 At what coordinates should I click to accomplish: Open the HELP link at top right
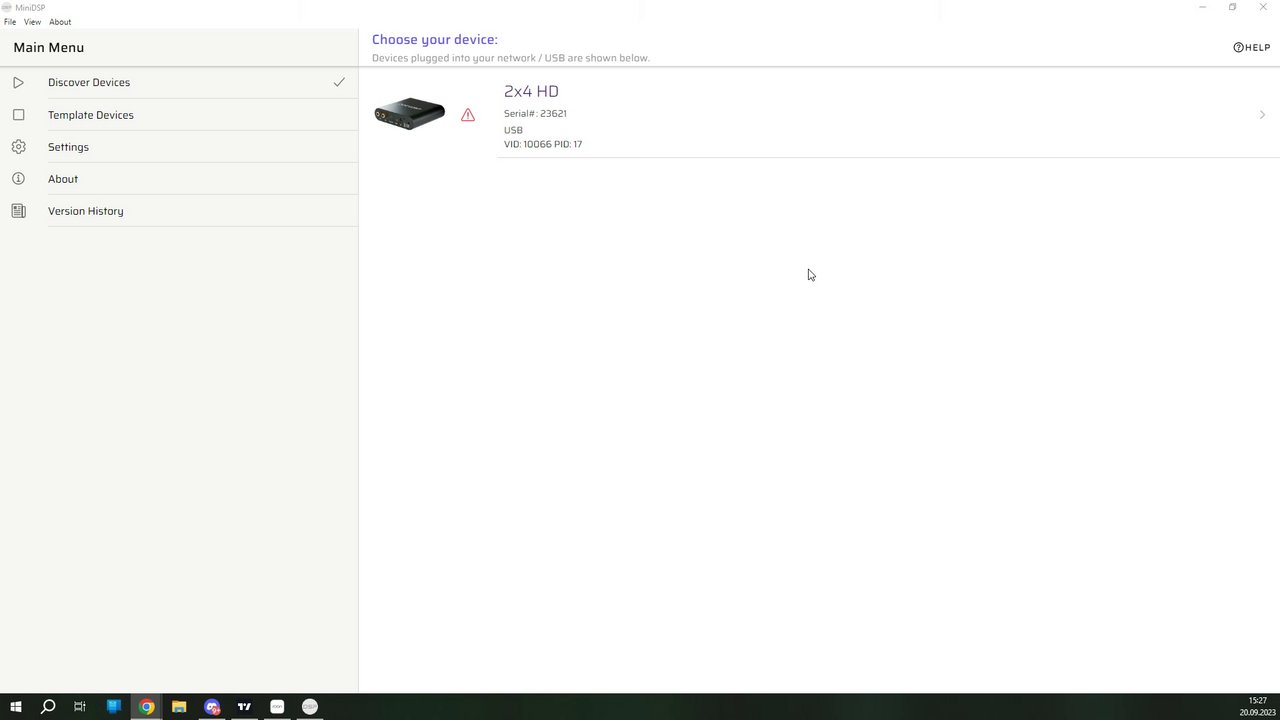pos(1251,47)
